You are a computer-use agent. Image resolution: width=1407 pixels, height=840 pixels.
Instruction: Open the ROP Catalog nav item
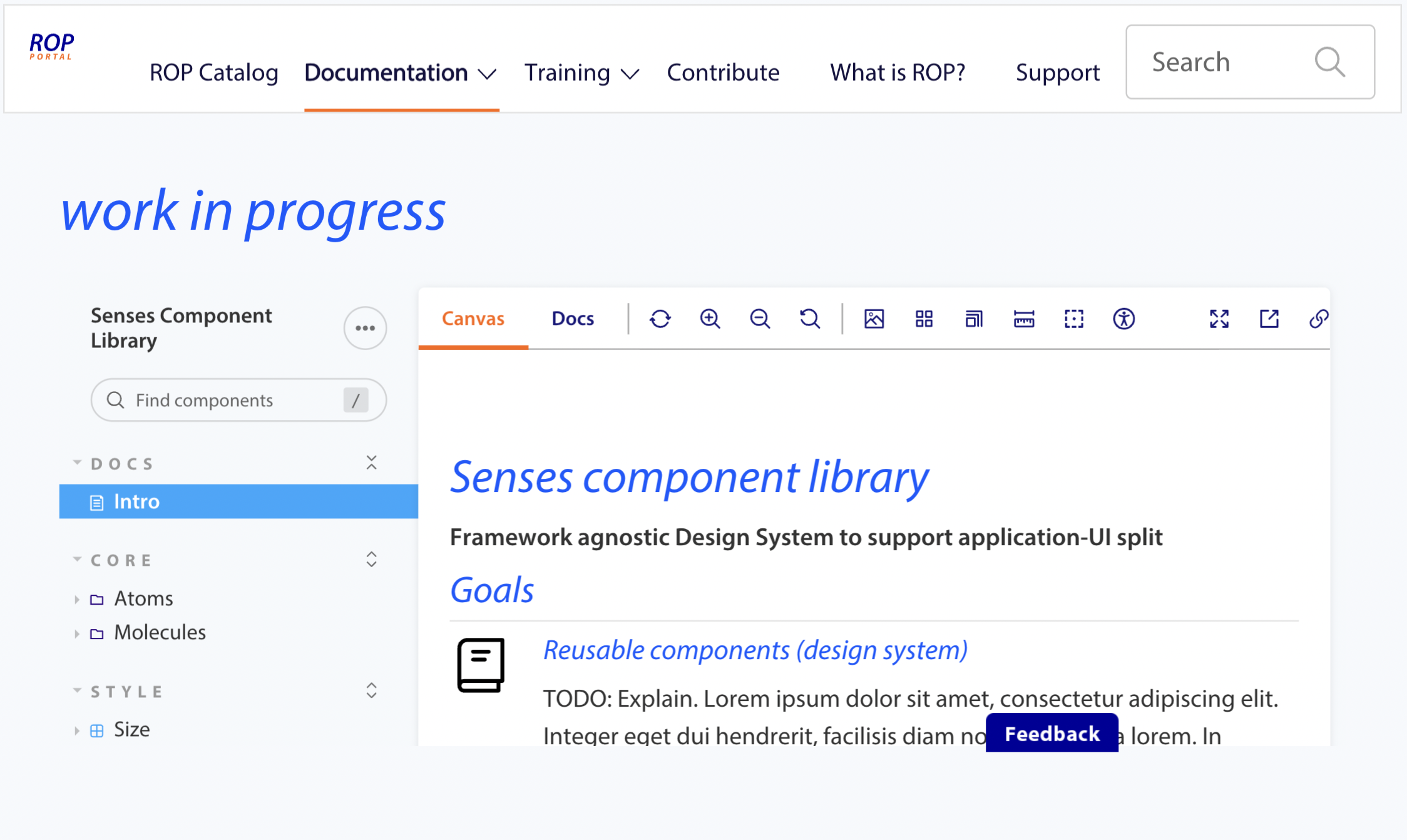[213, 73]
